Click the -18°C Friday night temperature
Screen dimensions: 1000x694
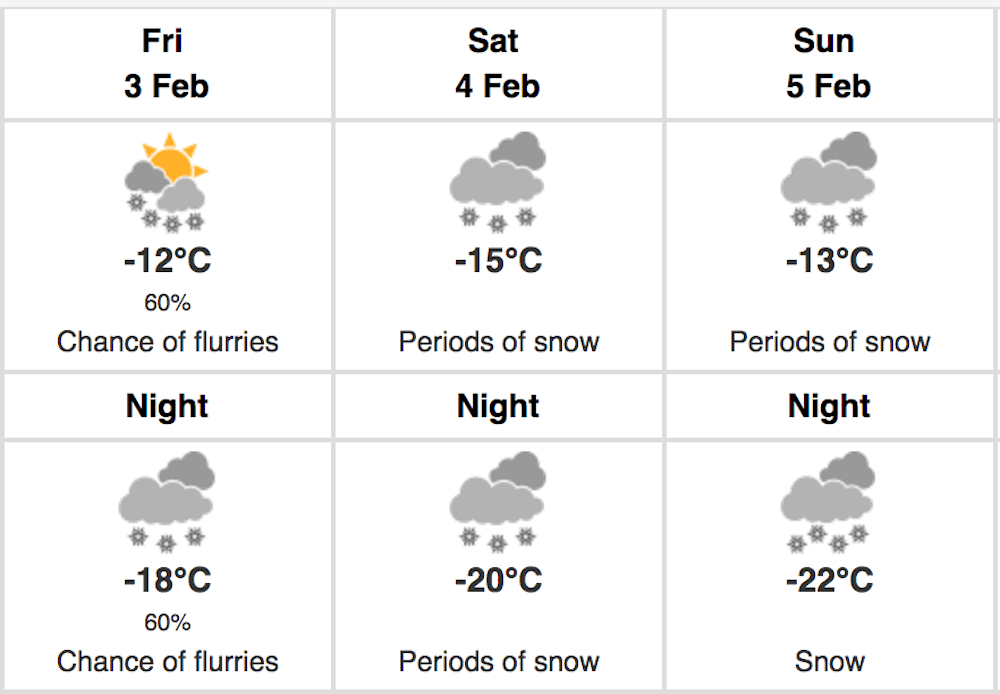167,580
